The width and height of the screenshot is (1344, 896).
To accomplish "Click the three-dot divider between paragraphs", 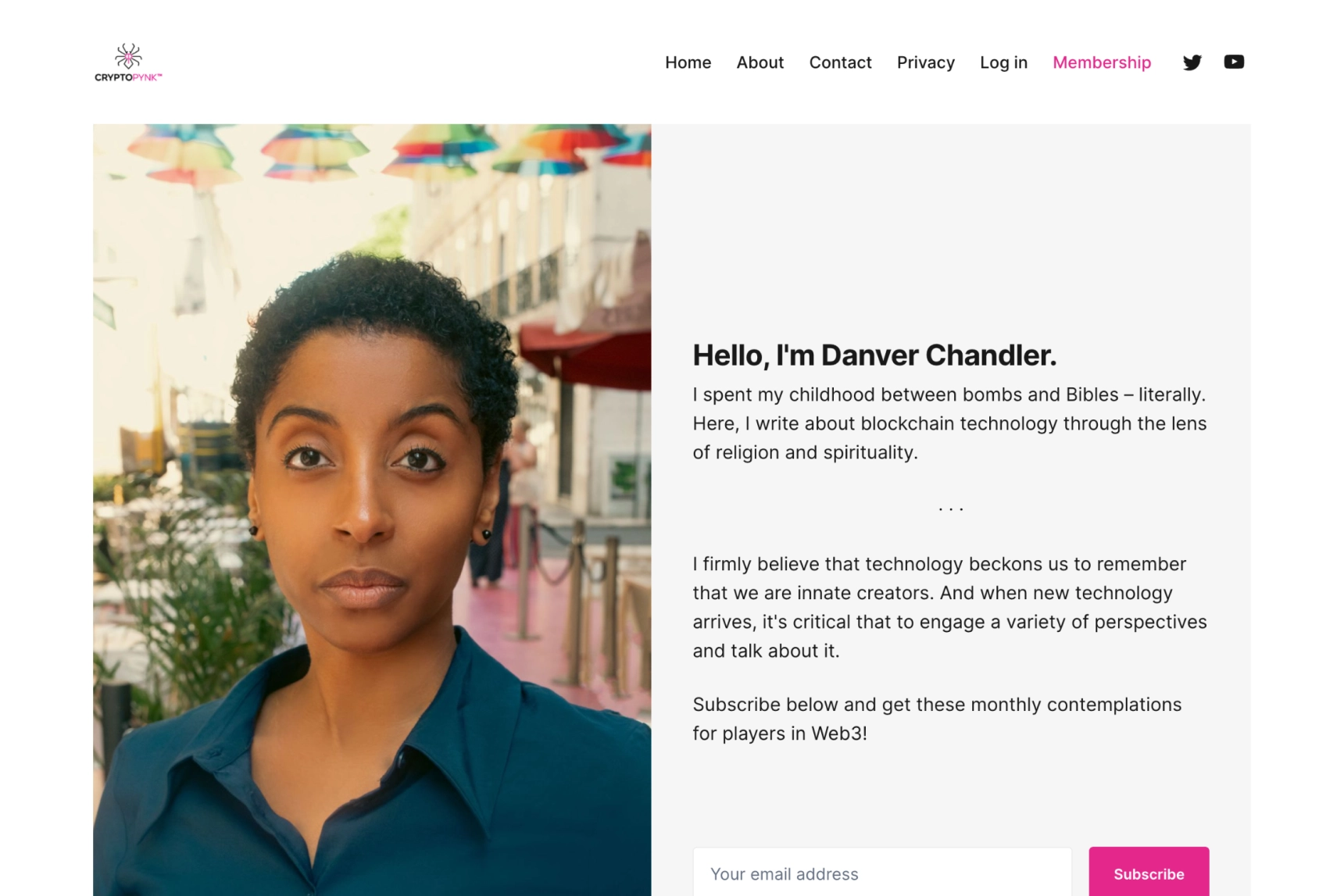I will [x=950, y=509].
